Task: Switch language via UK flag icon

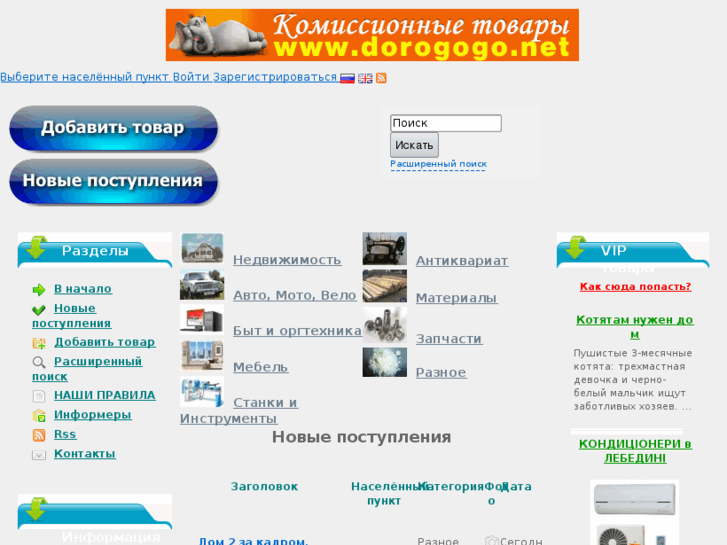Action: pos(365,78)
